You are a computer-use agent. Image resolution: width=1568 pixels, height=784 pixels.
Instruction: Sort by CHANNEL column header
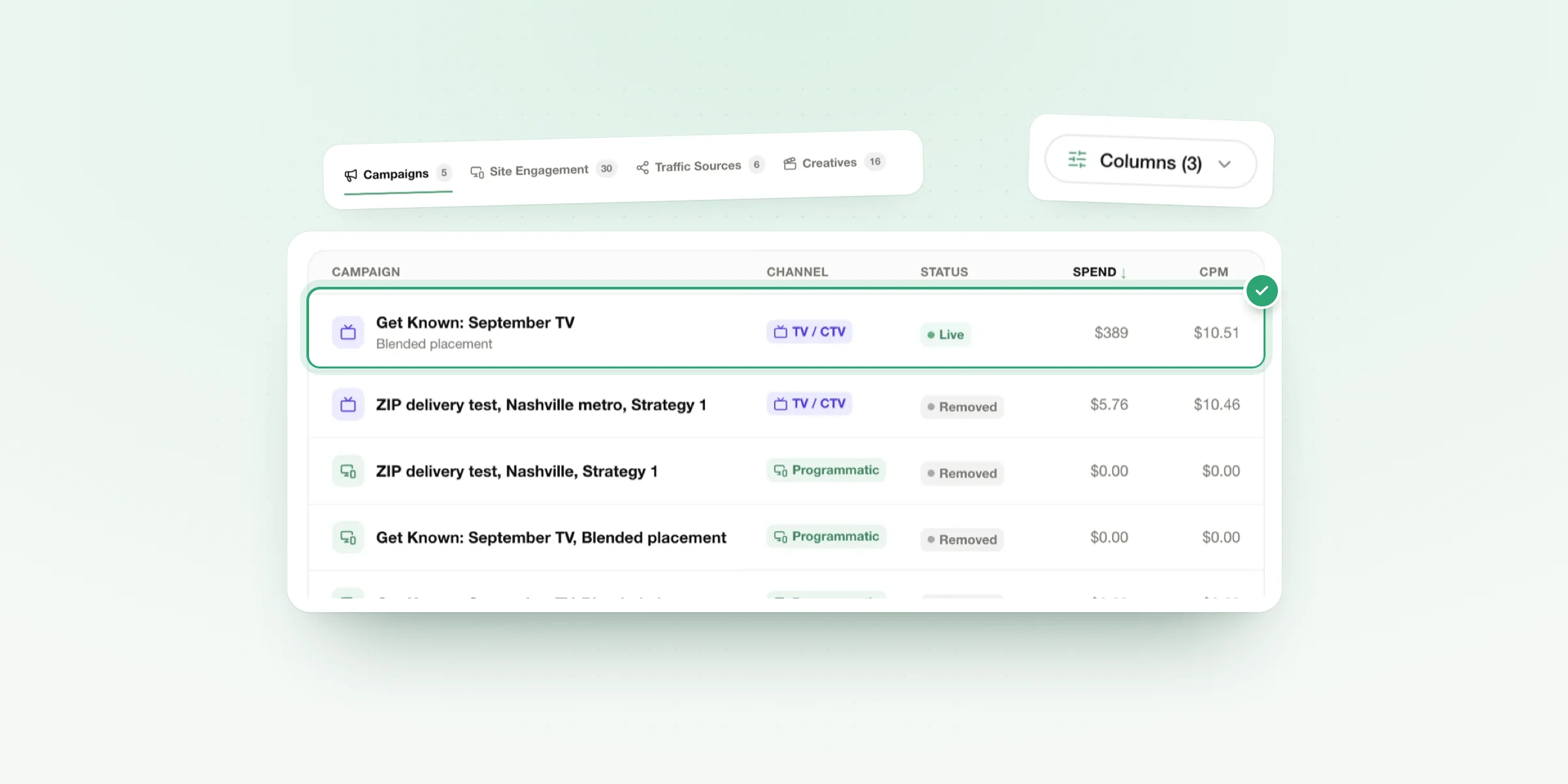(797, 272)
